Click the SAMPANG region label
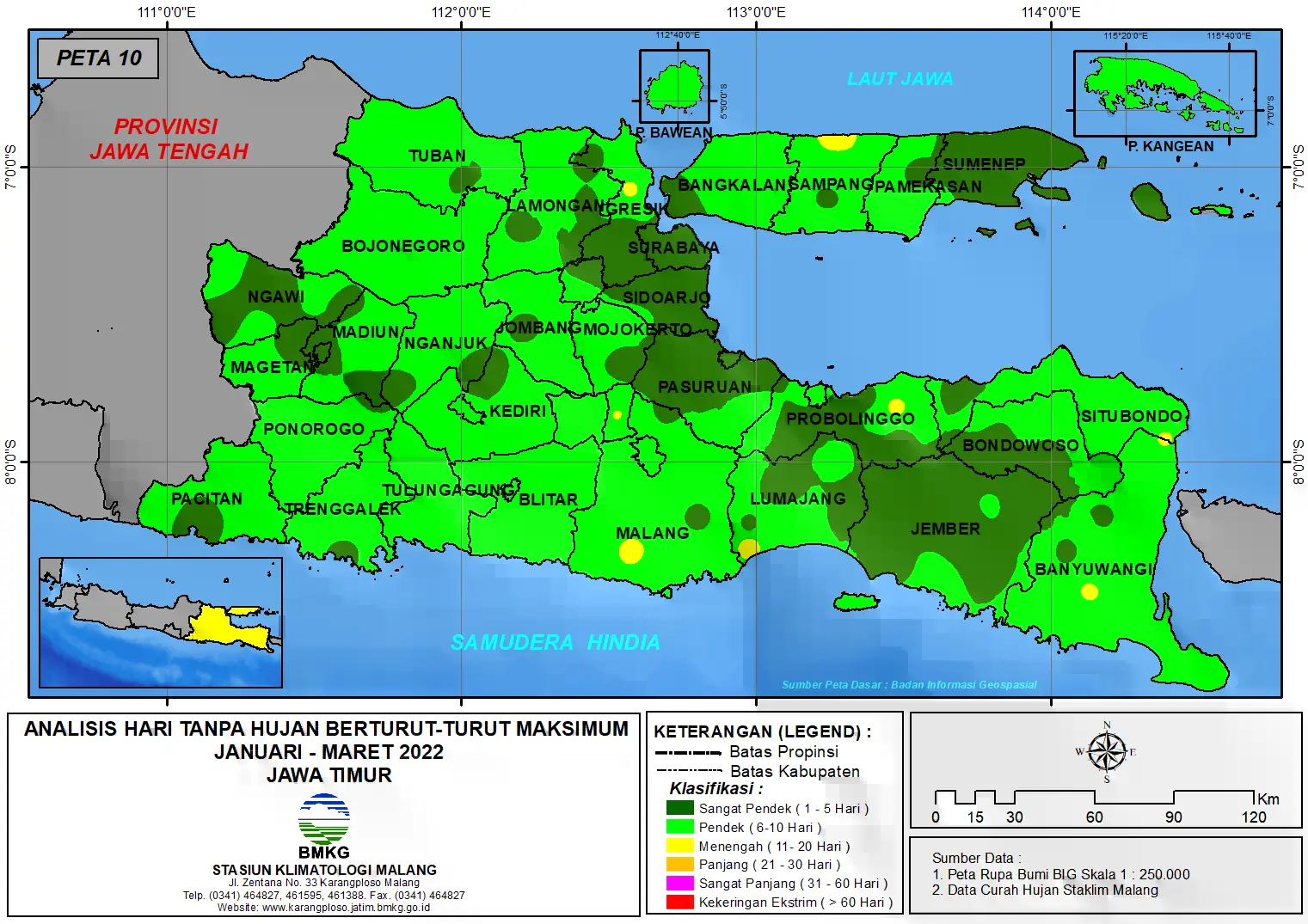This screenshot has height=924, width=1308. click(832, 185)
